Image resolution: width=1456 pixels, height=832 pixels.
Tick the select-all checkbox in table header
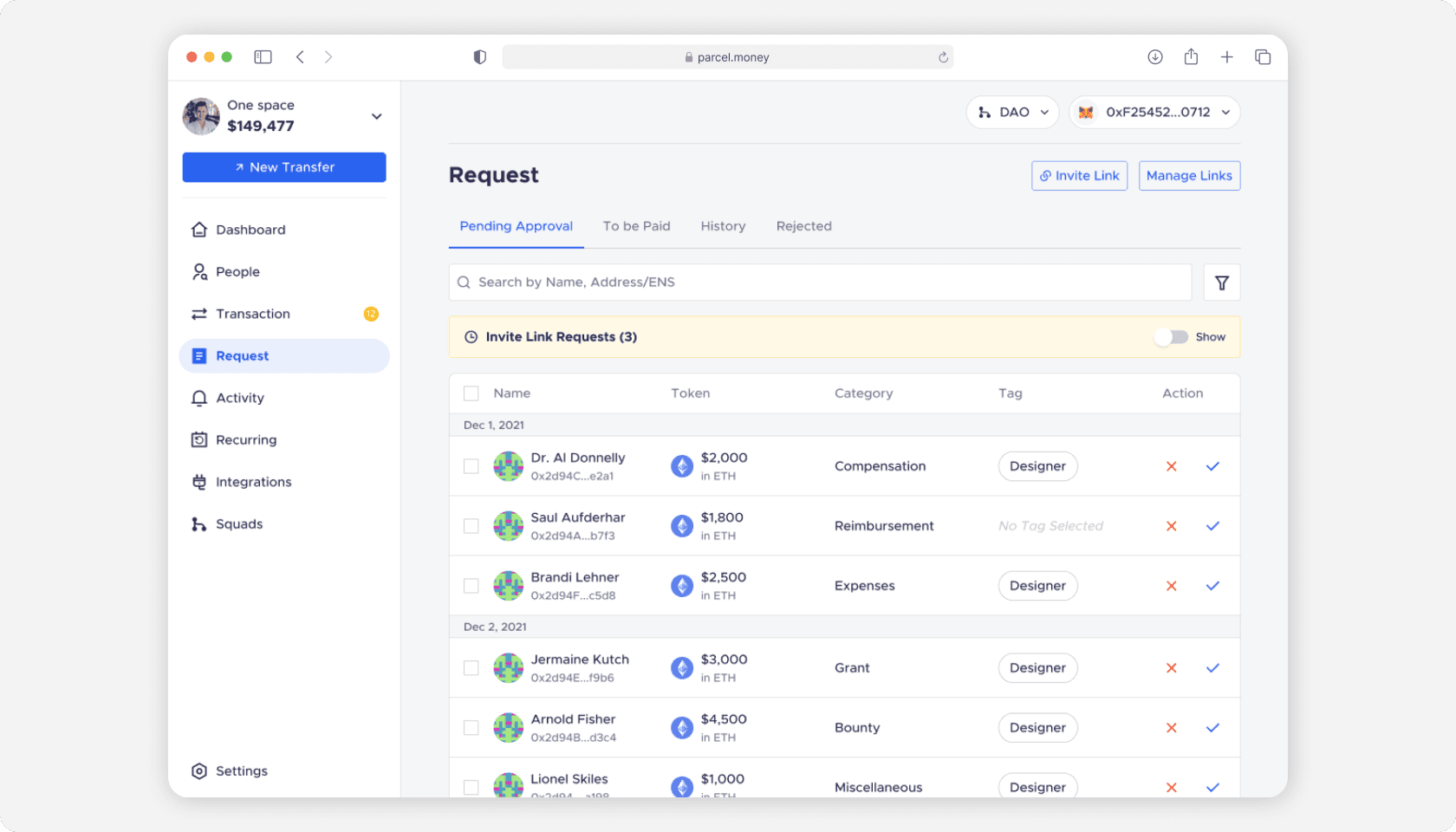tap(471, 393)
